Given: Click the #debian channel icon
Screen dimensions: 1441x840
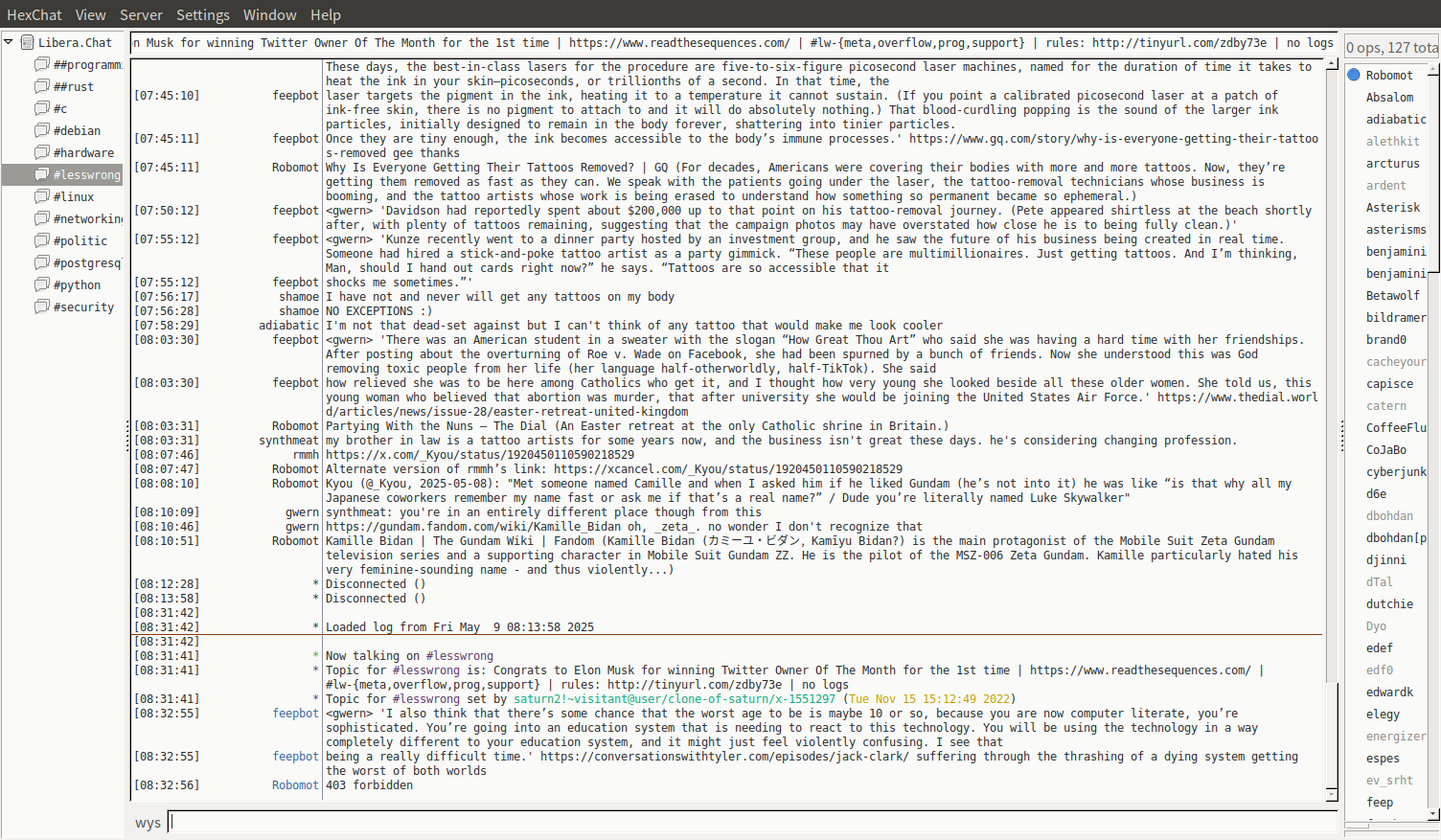Looking at the screenshot, I should [x=42, y=130].
